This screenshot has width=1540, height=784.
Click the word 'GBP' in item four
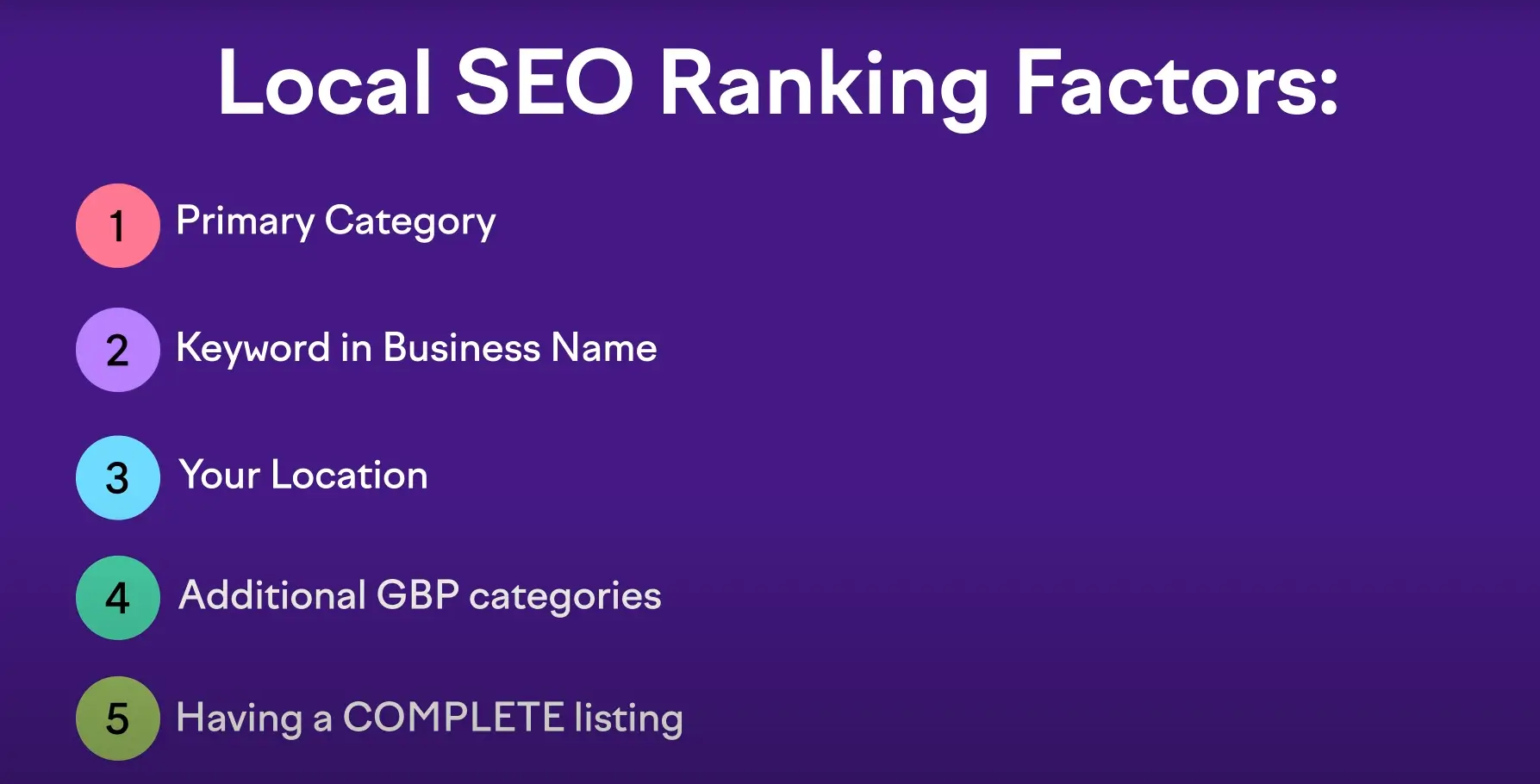[418, 595]
